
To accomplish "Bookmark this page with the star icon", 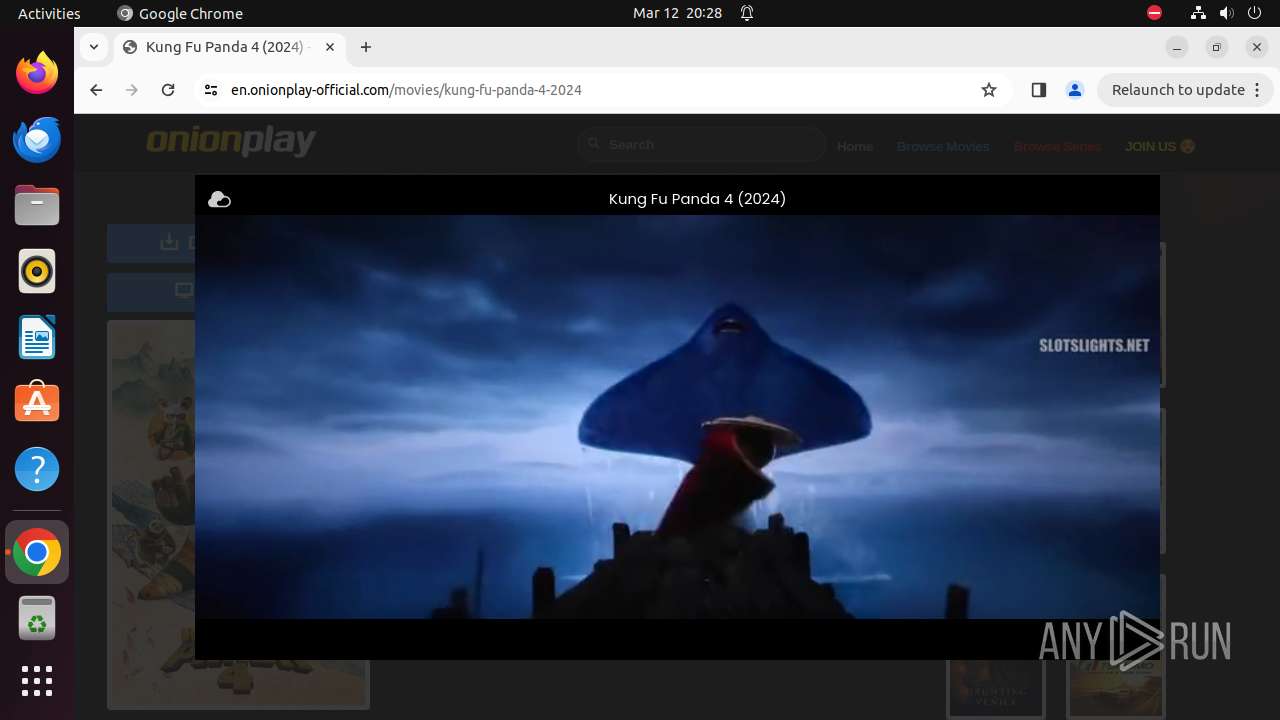I will (989, 90).
